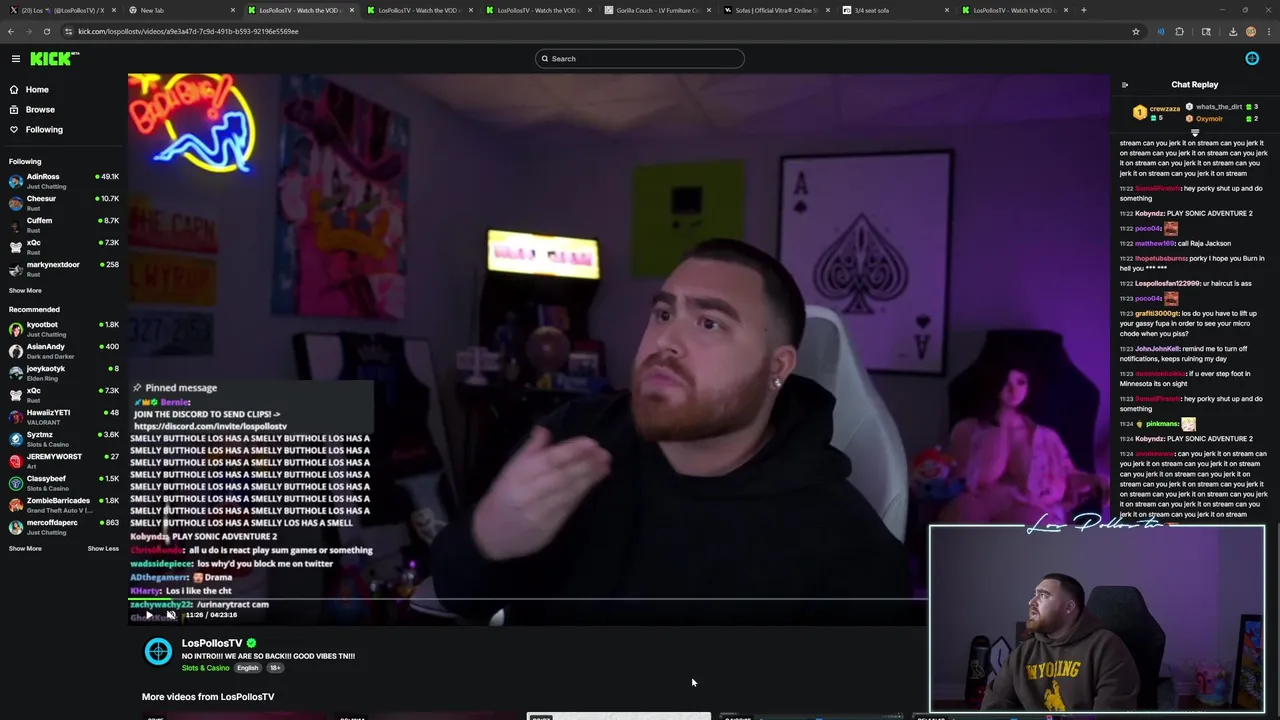Open browser extensions puzzle icon
Screen dimensions: 1280x720
[x=1179, y=31]
